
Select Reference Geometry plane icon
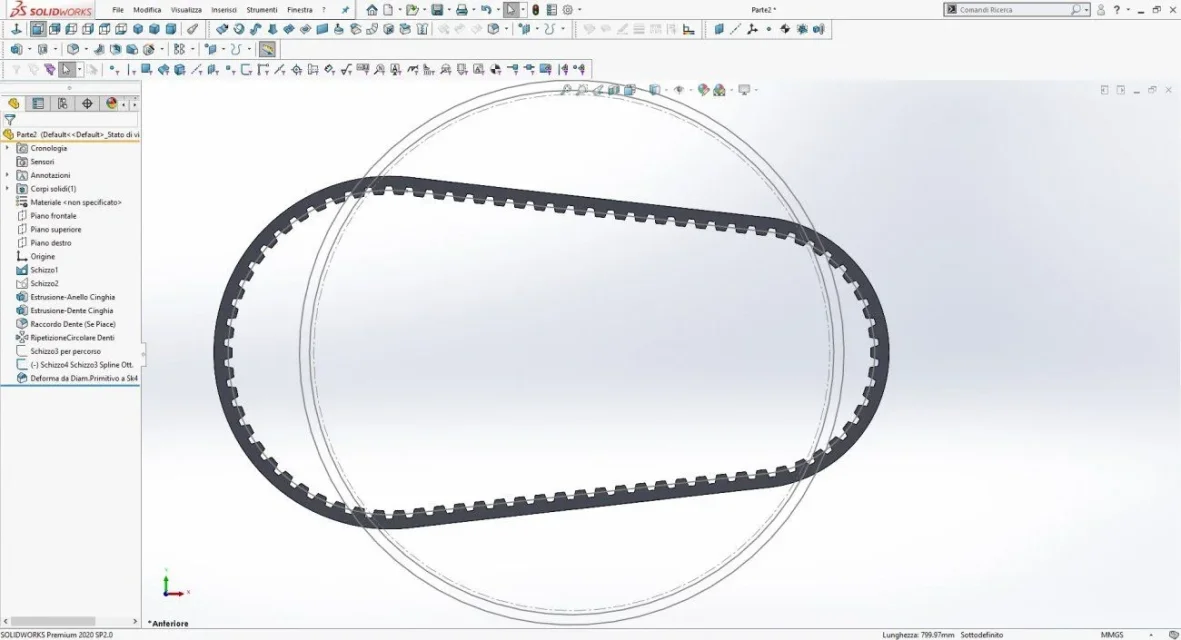tap(719, 29)
